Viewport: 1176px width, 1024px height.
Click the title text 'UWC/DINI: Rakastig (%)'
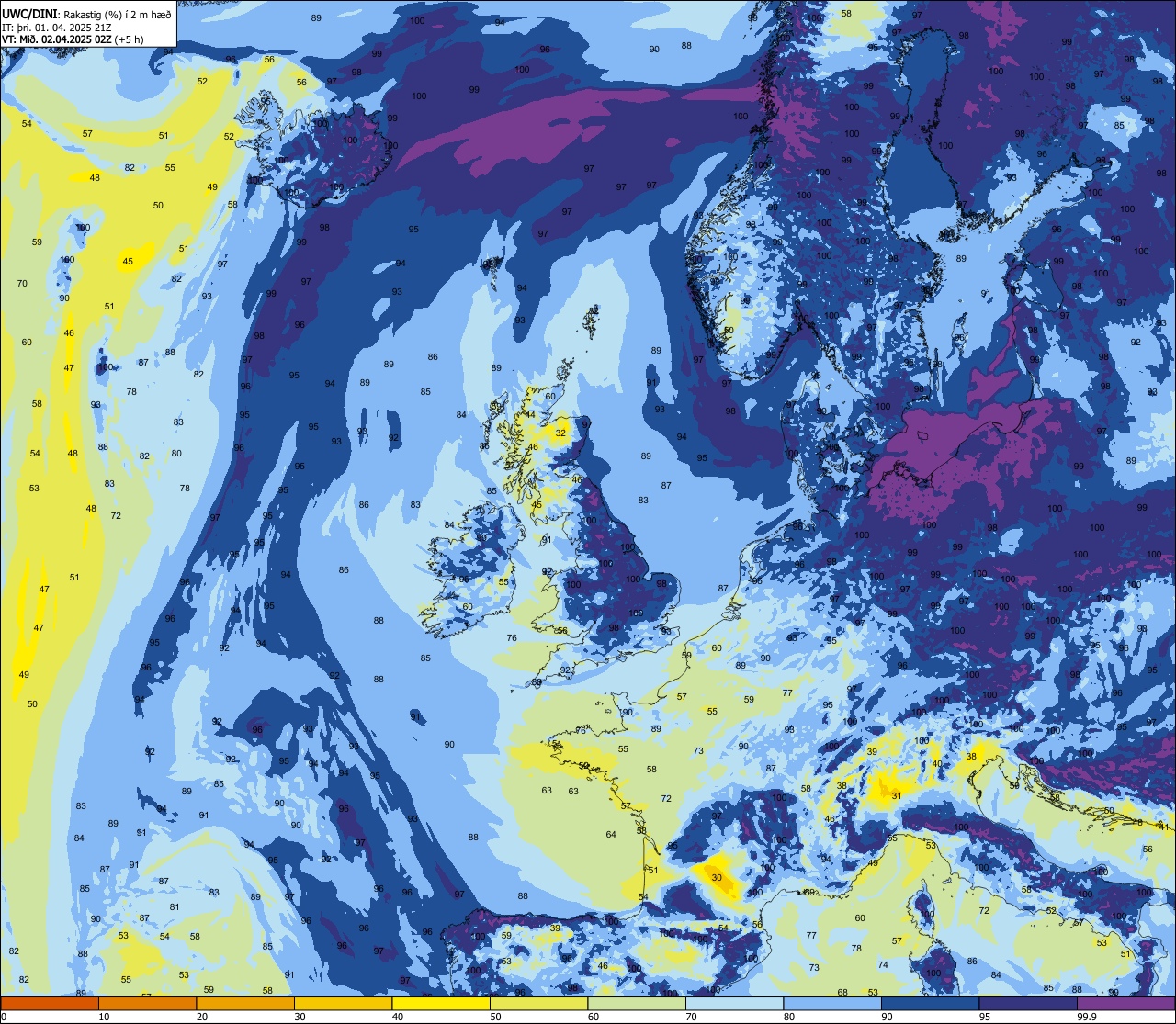(61, 15)
